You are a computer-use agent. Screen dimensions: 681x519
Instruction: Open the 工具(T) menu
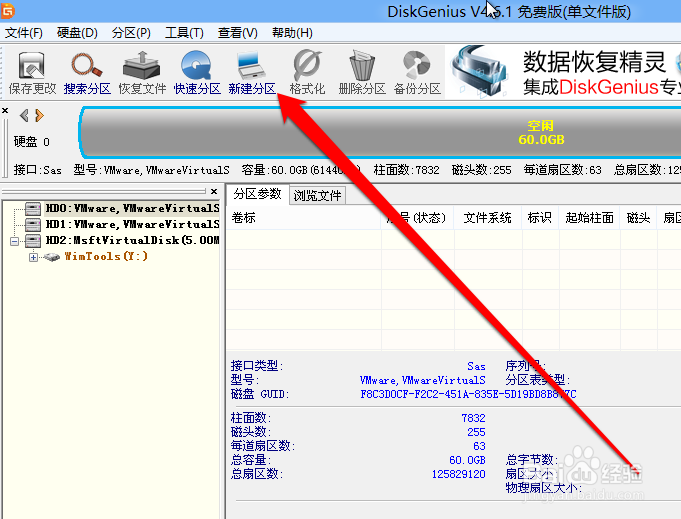point(184,33)
